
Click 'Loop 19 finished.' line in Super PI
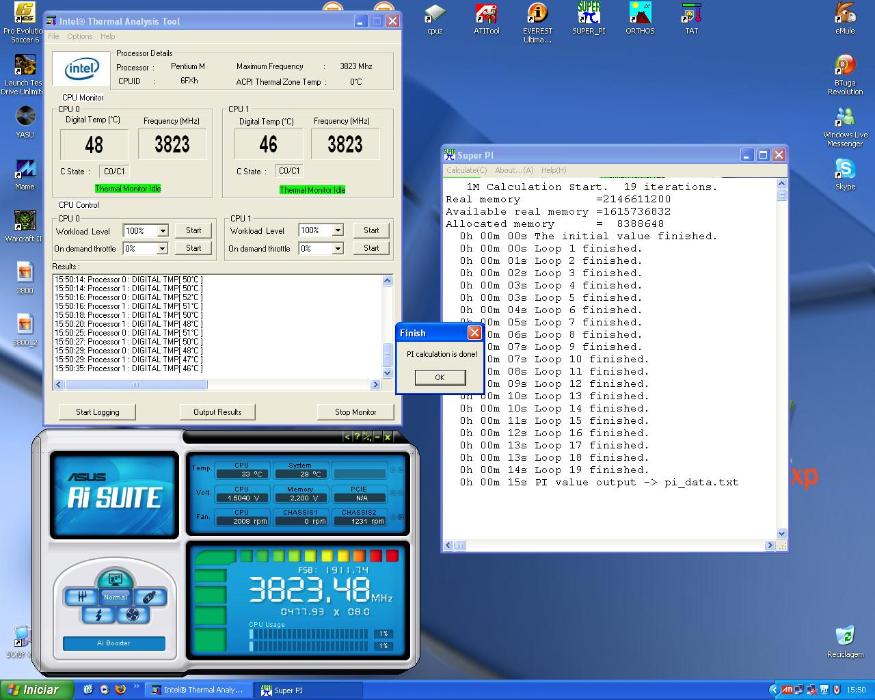(x=592, y=470)
